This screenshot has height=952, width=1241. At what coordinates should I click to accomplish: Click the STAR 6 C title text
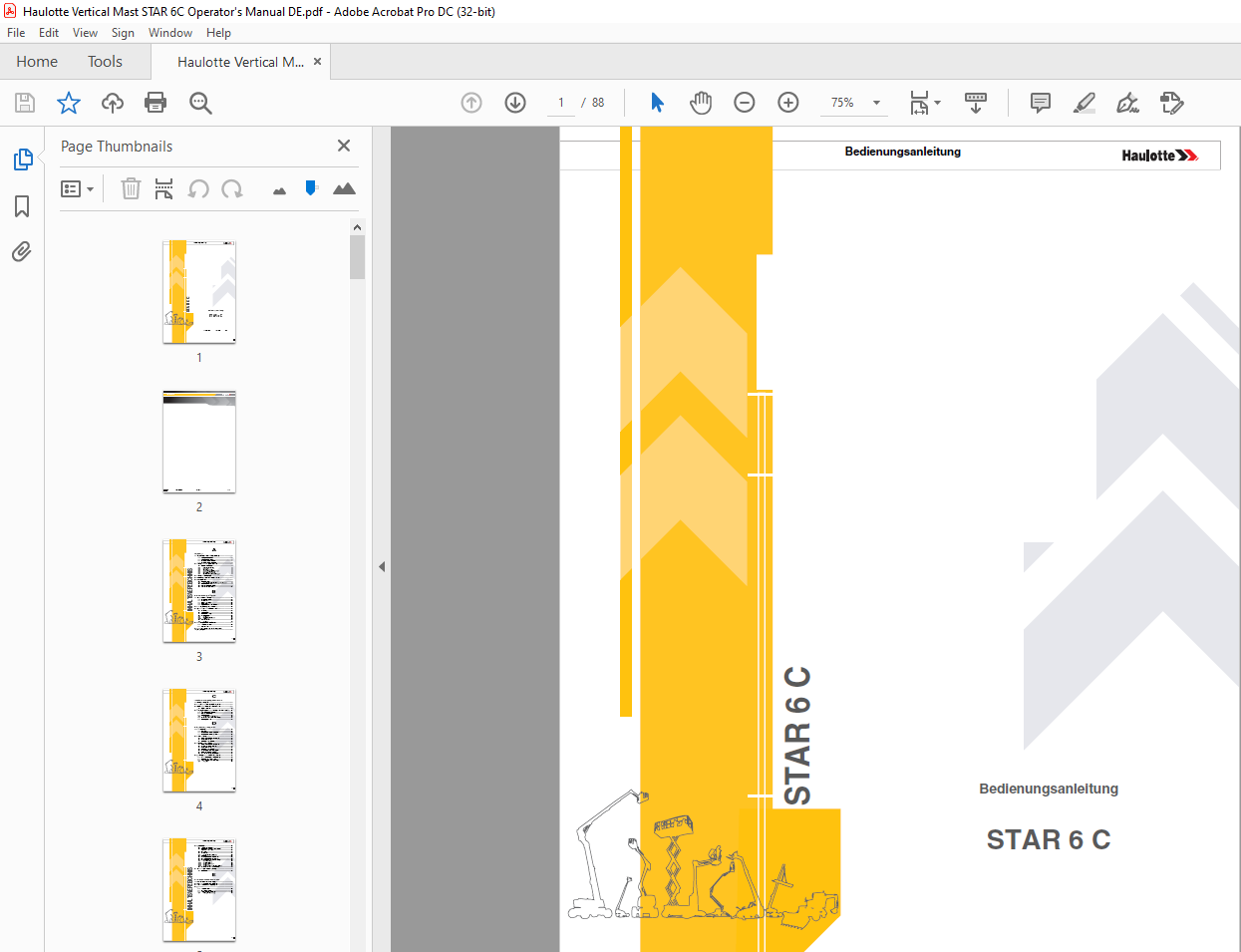1049,839
